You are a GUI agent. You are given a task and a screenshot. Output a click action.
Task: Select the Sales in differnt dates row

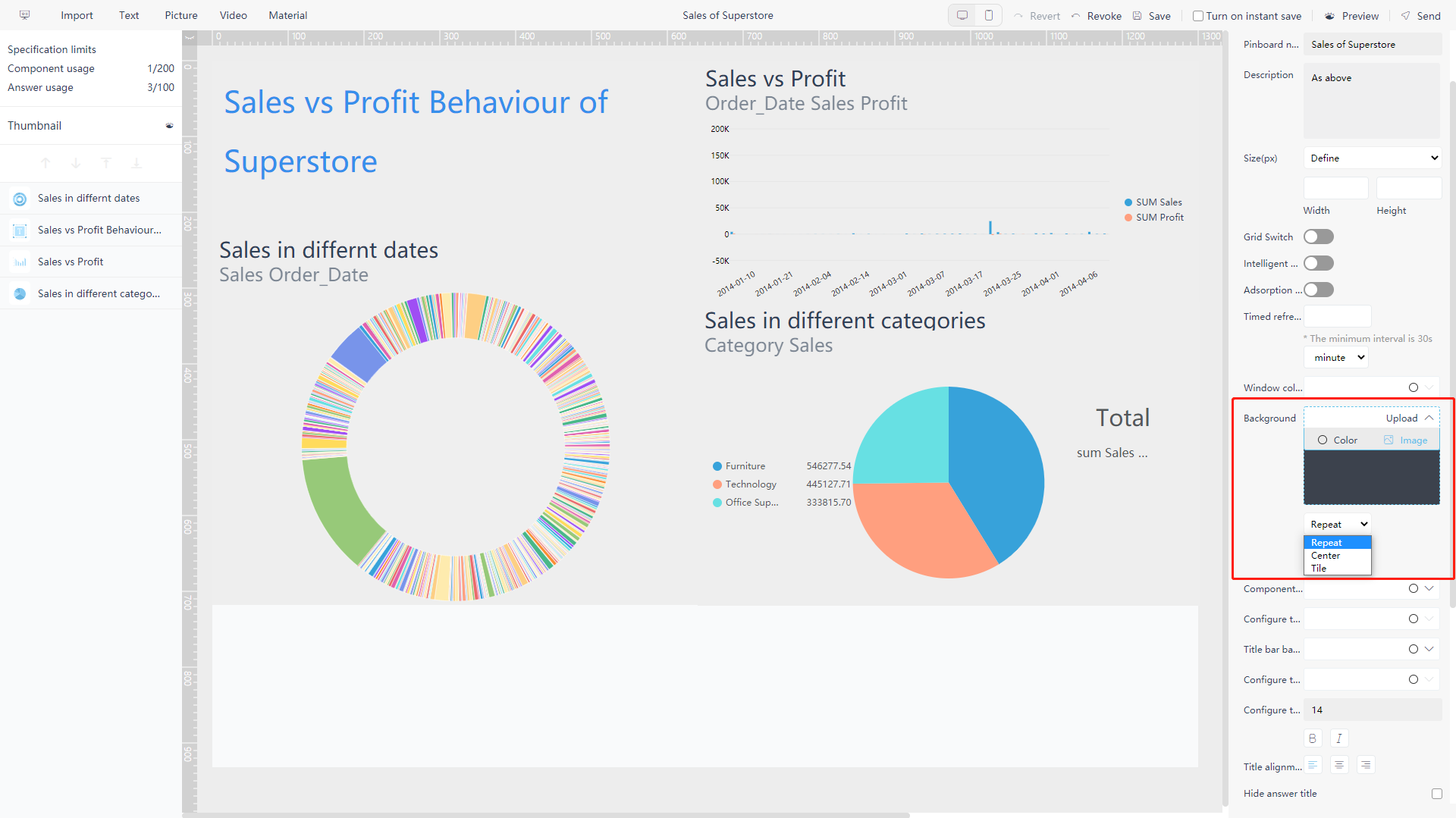coord(91,199)
